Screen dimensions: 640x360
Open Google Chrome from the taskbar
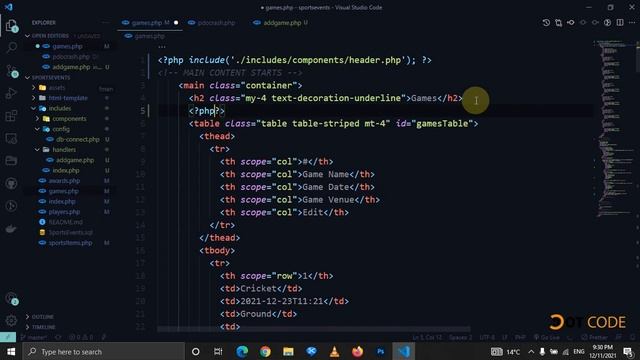coord(265,351)
